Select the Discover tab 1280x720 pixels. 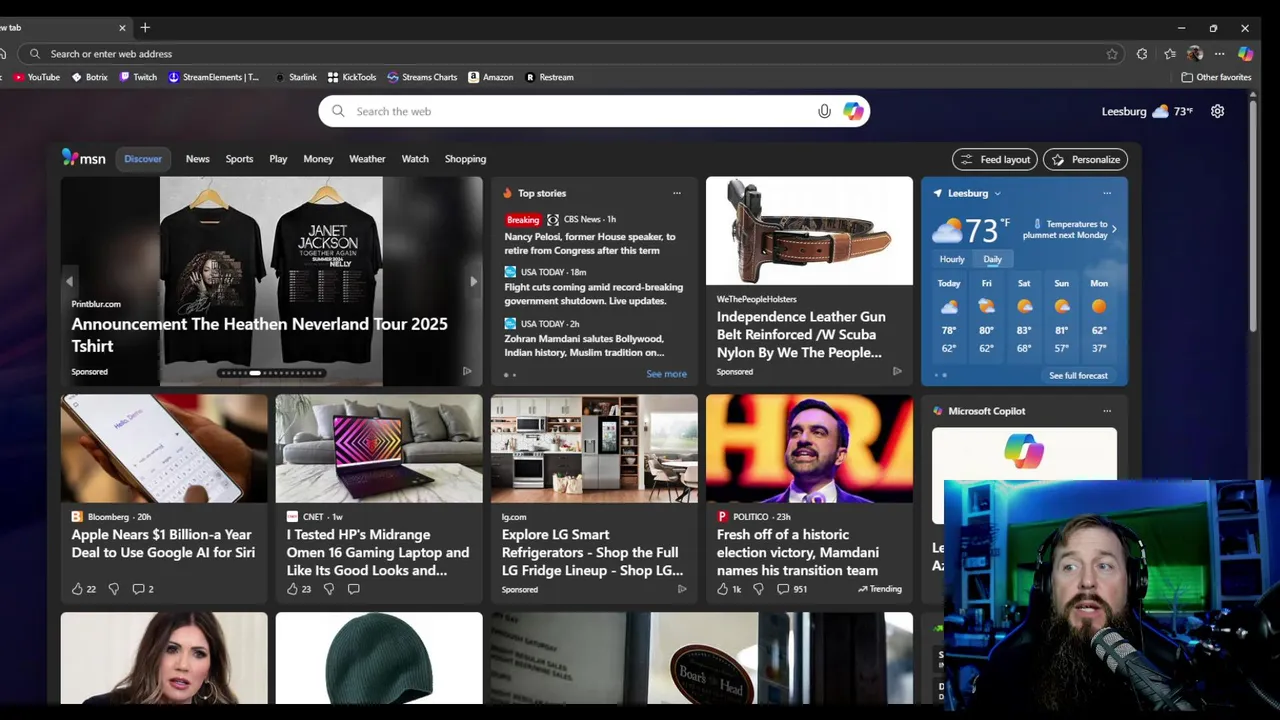coord(143,159)
